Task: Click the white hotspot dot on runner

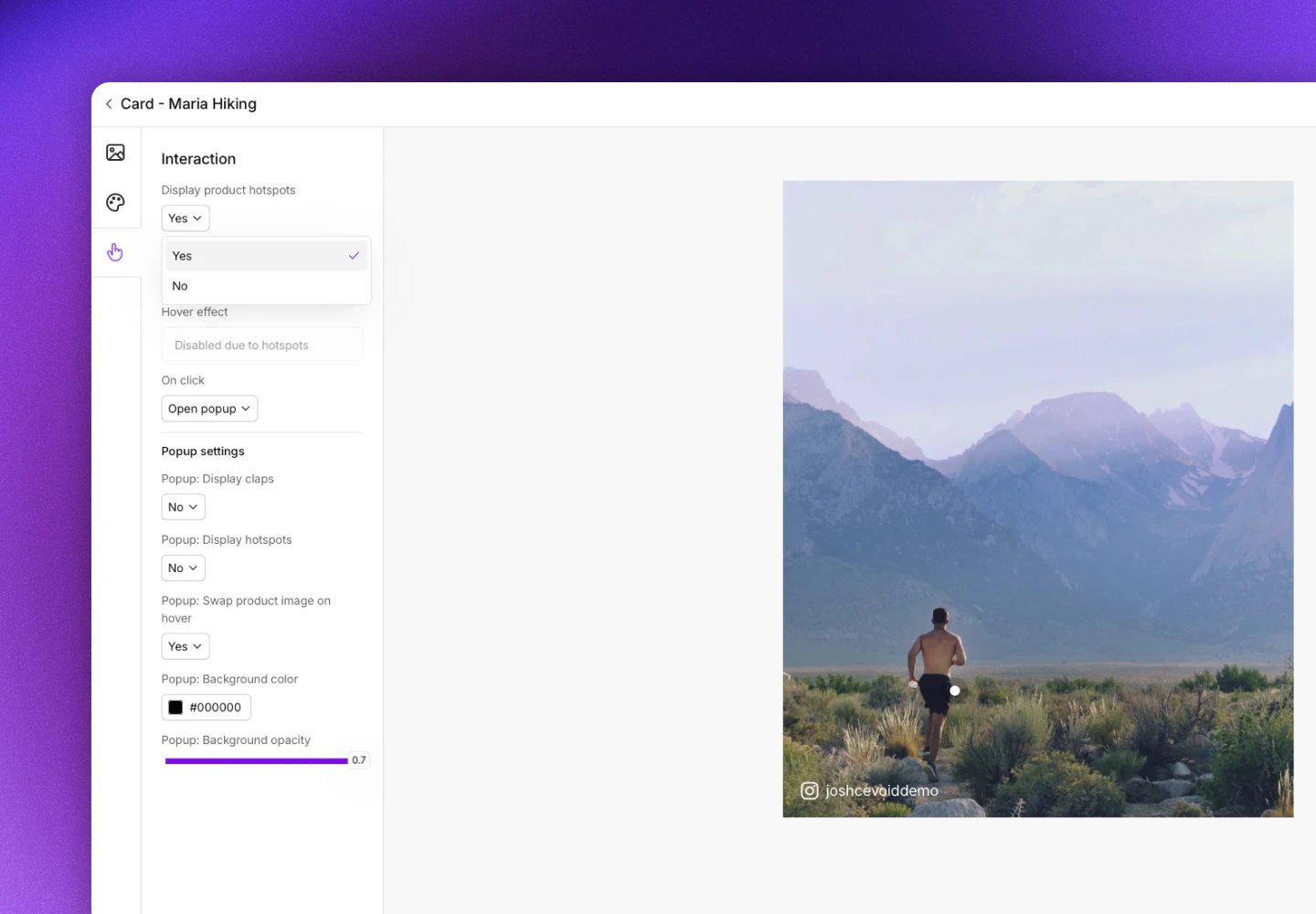Action: coord(955,691)
